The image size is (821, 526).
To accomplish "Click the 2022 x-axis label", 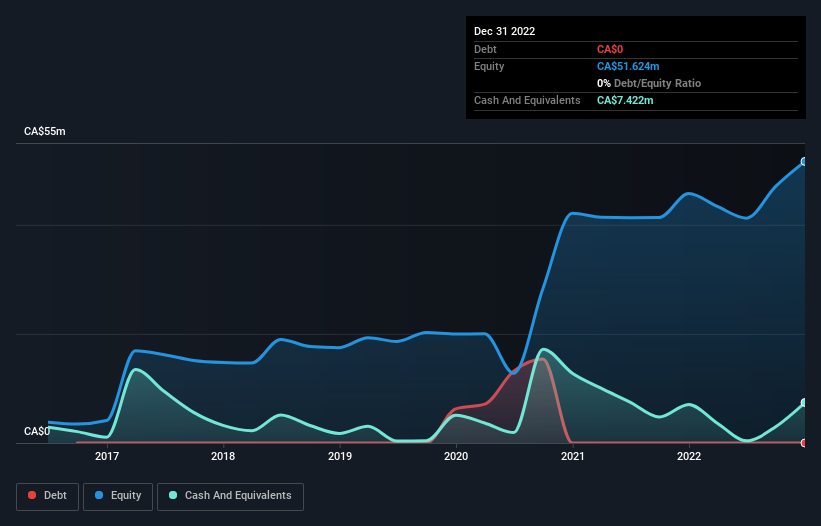I will [x=689, y=456].
